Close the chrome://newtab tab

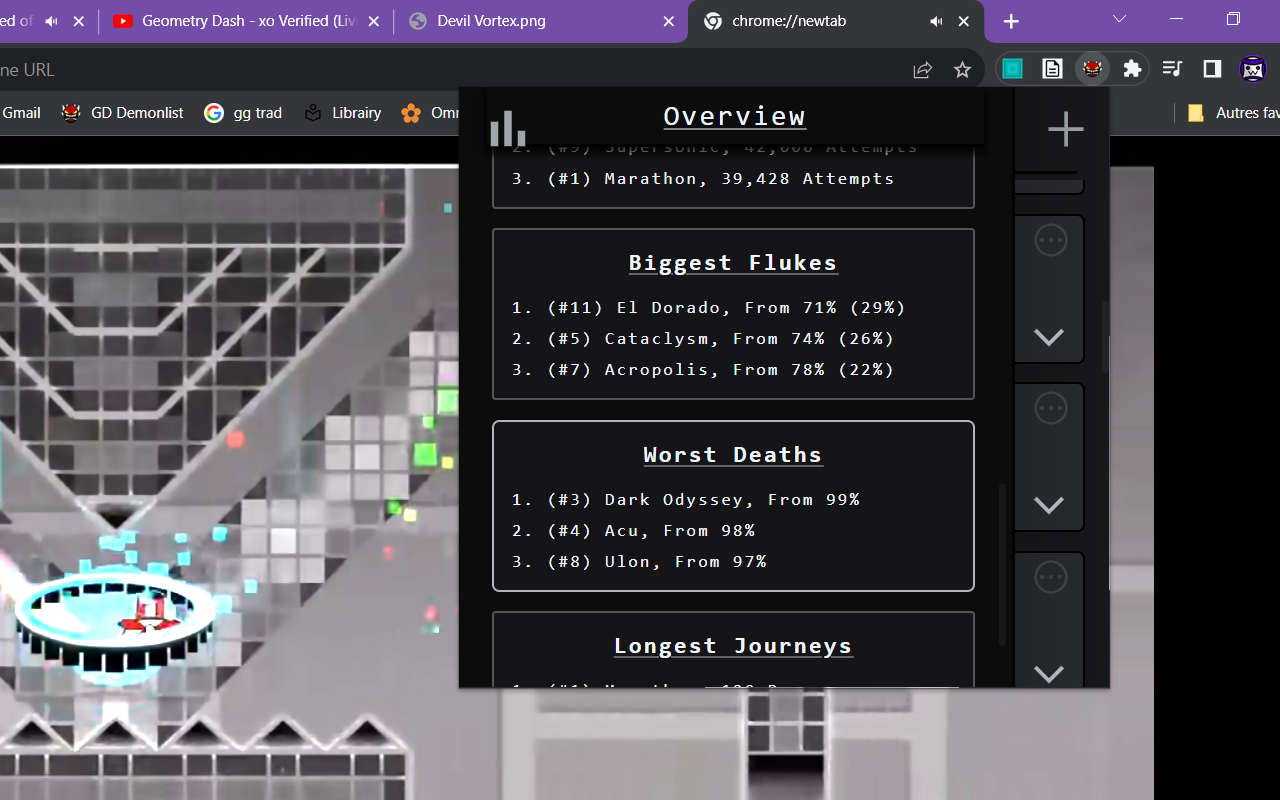pyautogui.click(x=964, y=21)
